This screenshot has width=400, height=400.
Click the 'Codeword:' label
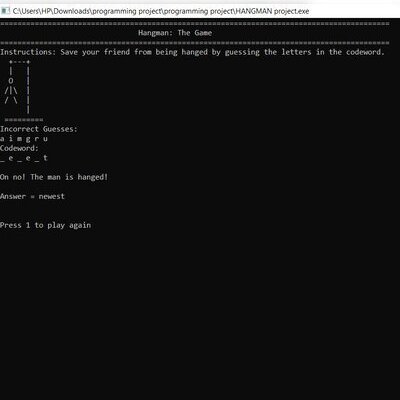(x=19, y=148)
